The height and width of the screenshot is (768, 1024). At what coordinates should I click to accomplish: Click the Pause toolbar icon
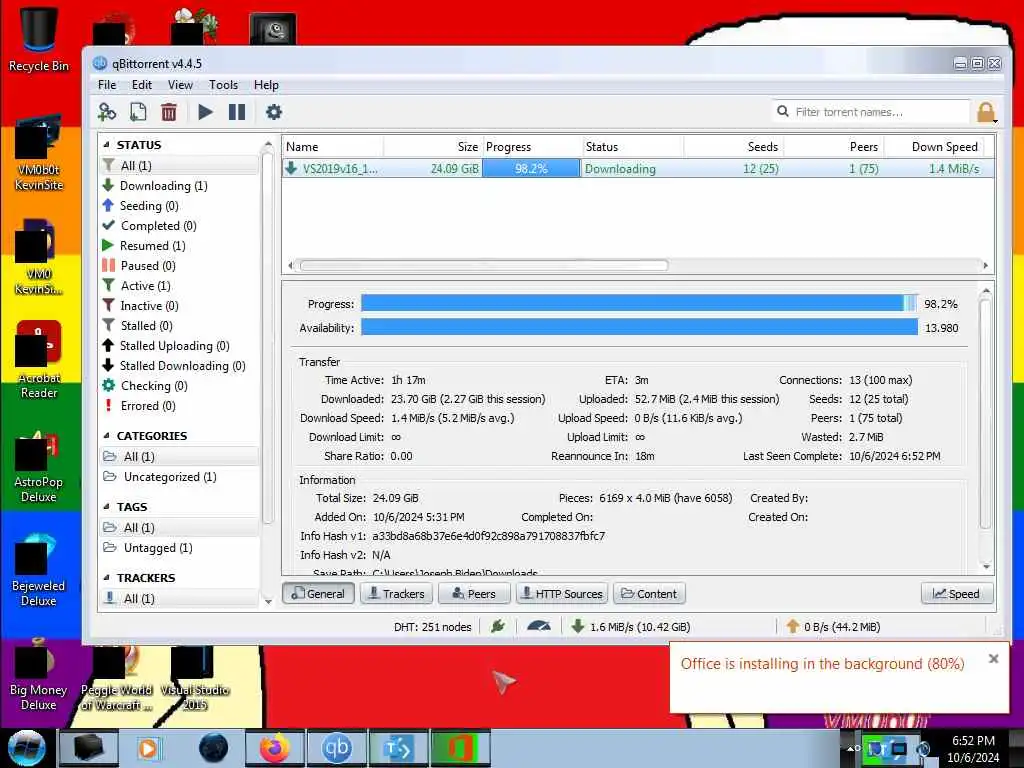[236, 112]
